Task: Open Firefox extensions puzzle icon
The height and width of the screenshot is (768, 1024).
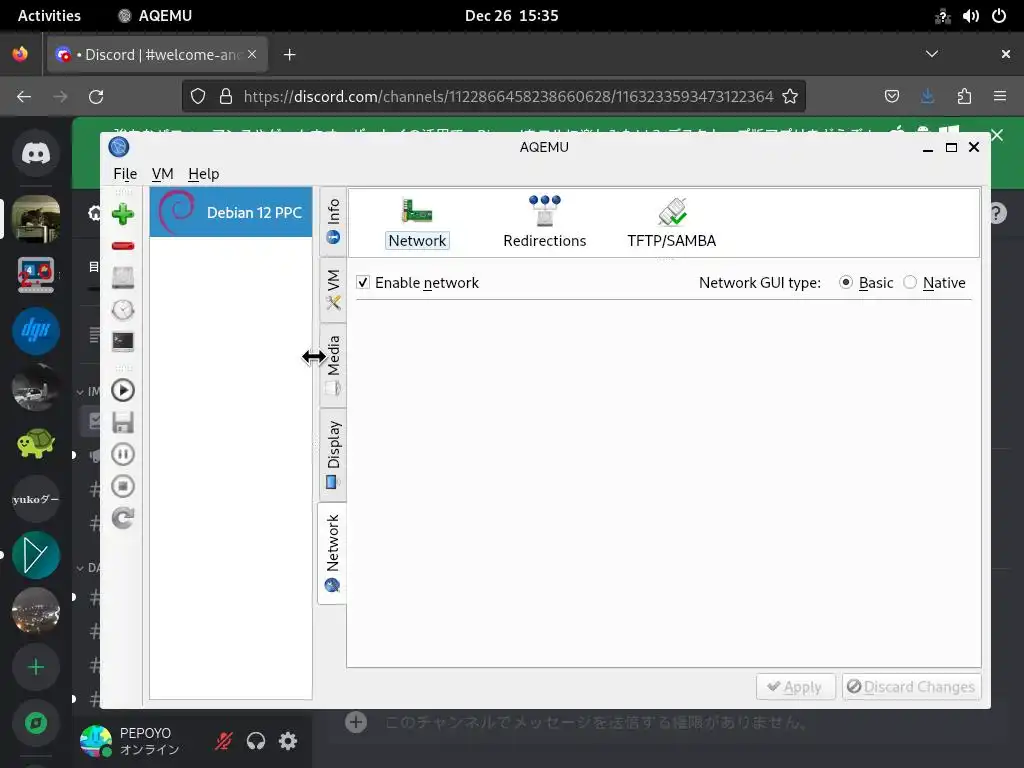Action: [964, 97]
